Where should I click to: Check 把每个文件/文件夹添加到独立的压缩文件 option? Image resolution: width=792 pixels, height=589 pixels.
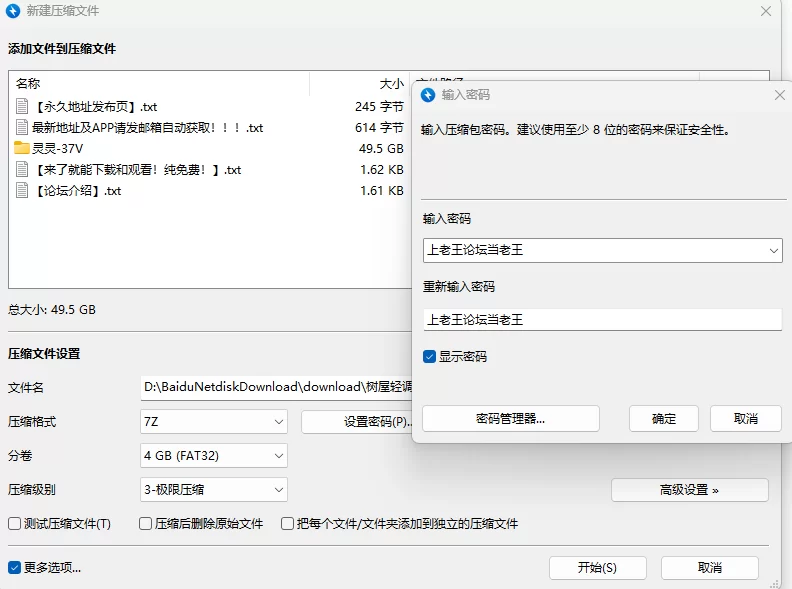[287, 524]
